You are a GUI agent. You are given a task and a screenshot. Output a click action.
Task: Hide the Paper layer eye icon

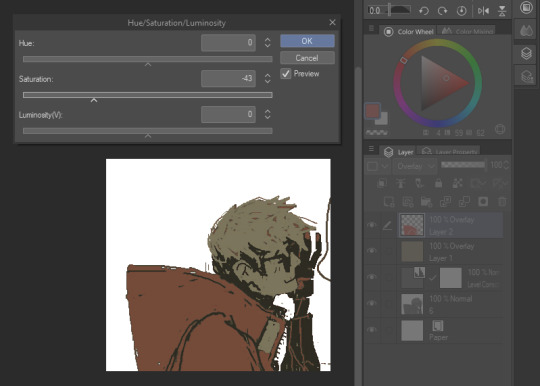tap(372, 330)
